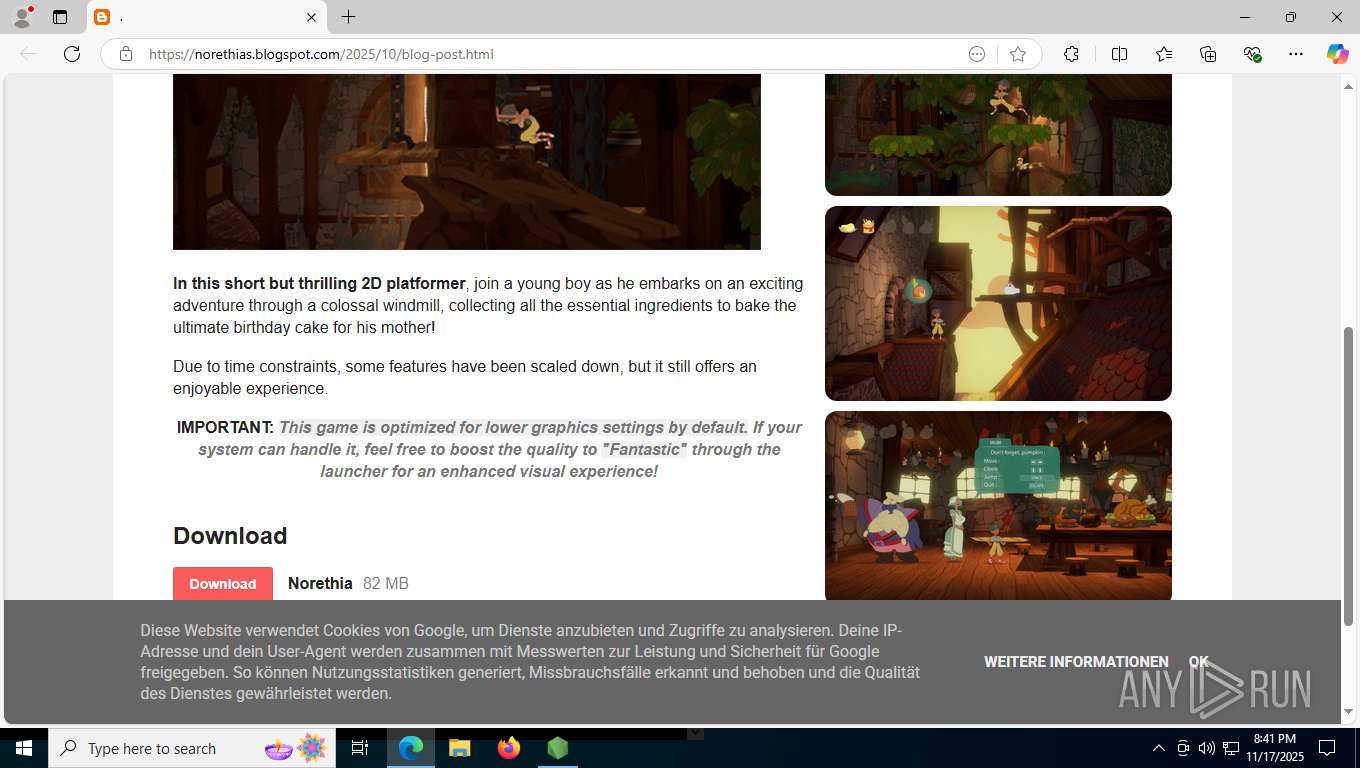Open Settings and more ellipsis menu
This screenshot has width=1360, height=768.
(1296, 54)
